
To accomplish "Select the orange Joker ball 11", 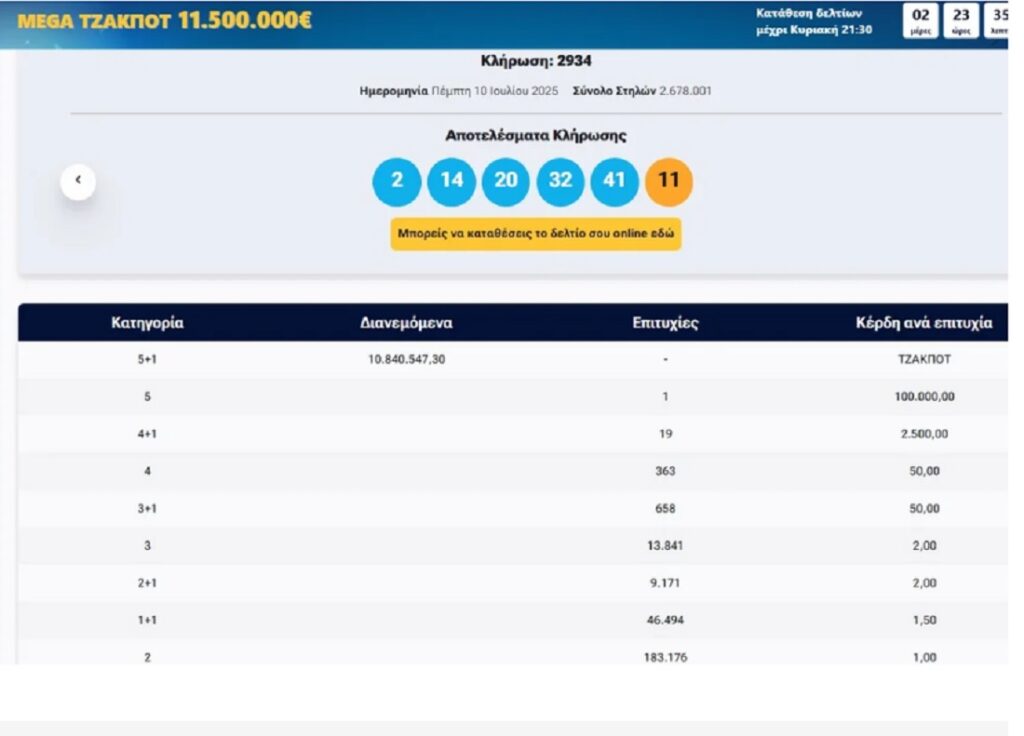I will point(669,182).
